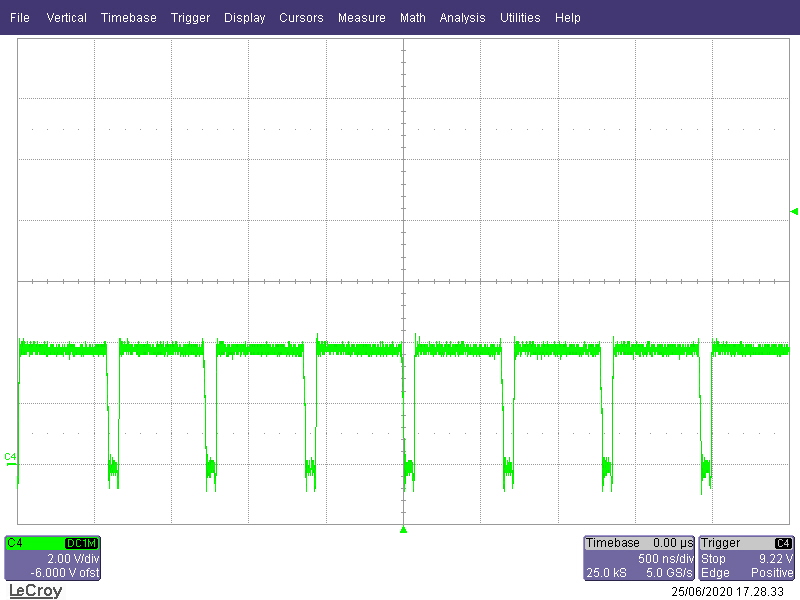Open the C4 channel descriptor box

coord(53,558)
